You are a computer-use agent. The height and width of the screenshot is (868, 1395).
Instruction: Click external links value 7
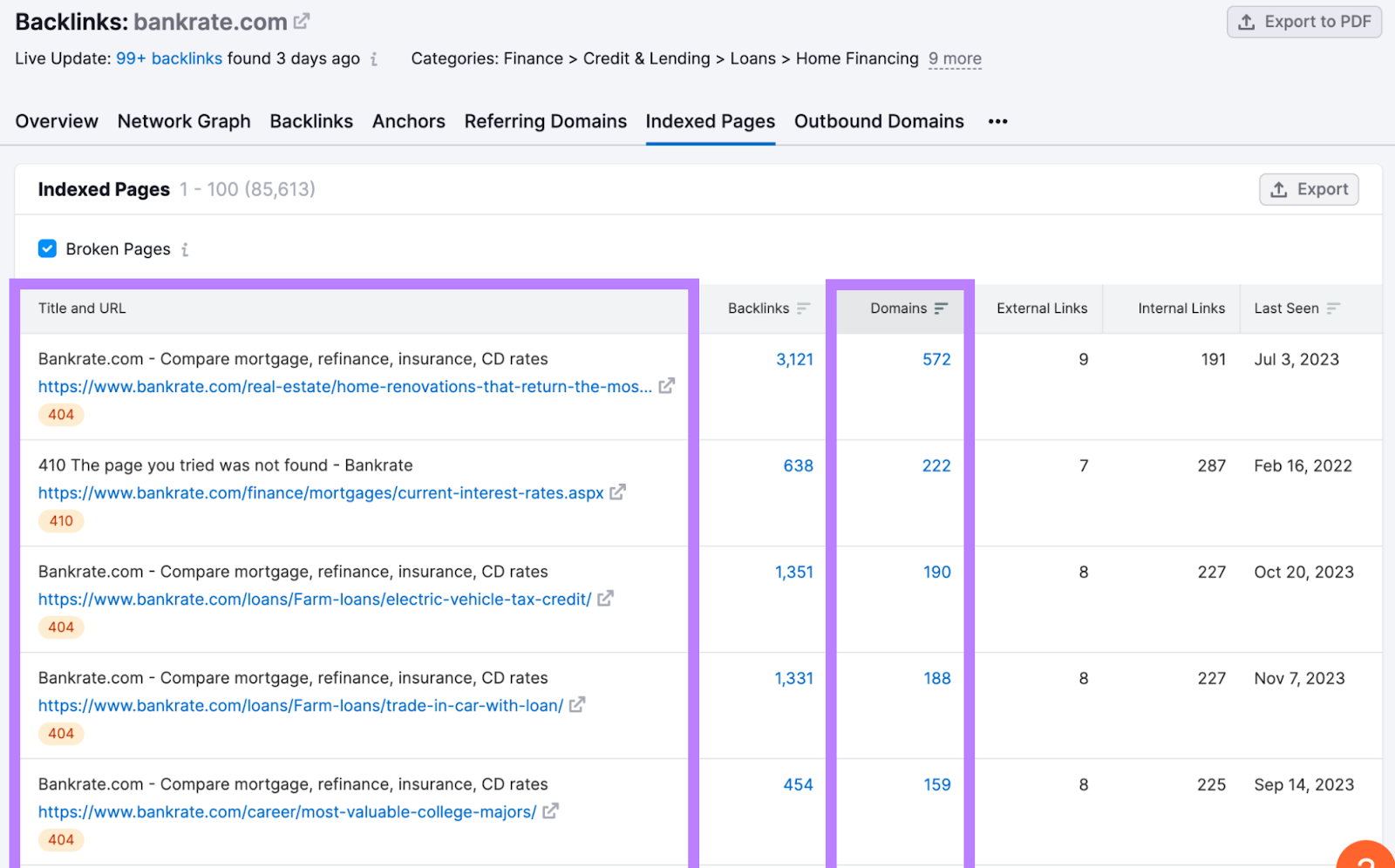(1084, 465)
